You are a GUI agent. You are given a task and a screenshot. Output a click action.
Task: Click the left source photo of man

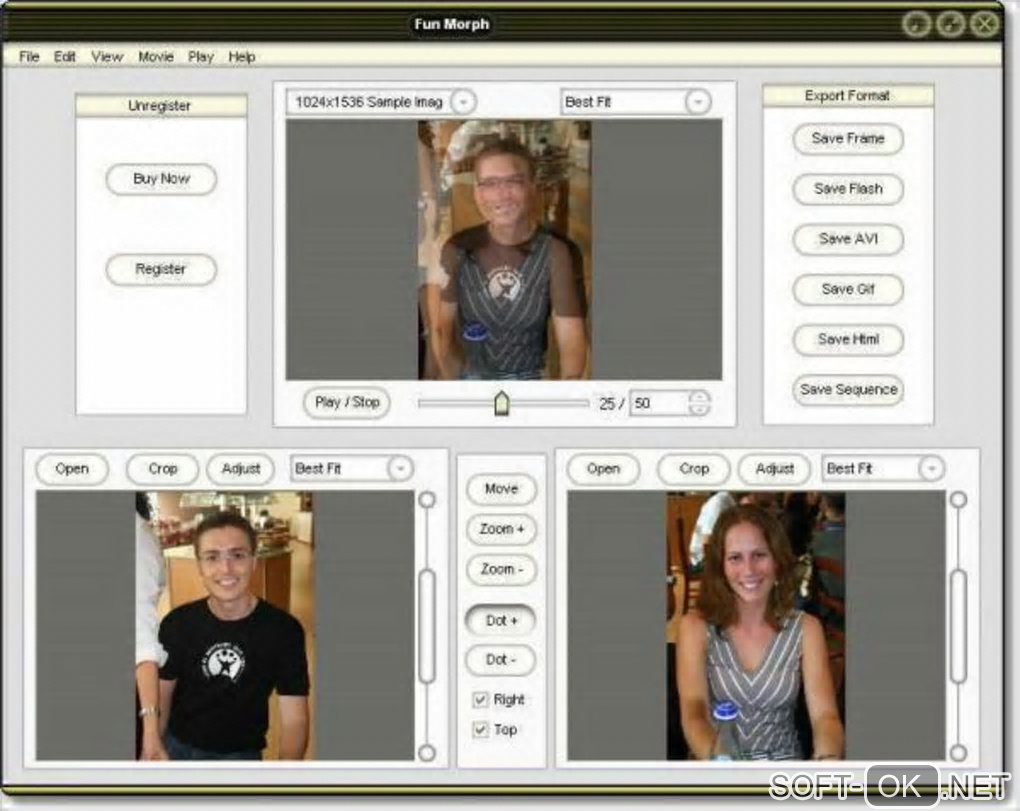coord(224,626)
